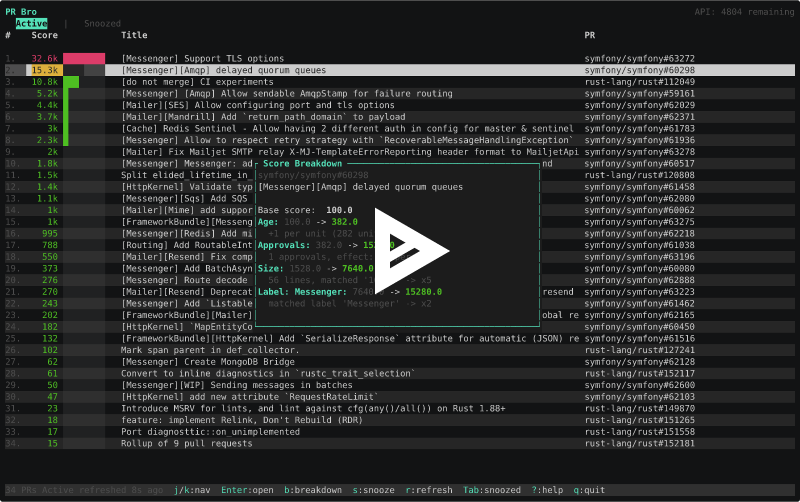Select the '[Mailer][Mandrill] Add return_path_domain' row

tap(400, 117)
